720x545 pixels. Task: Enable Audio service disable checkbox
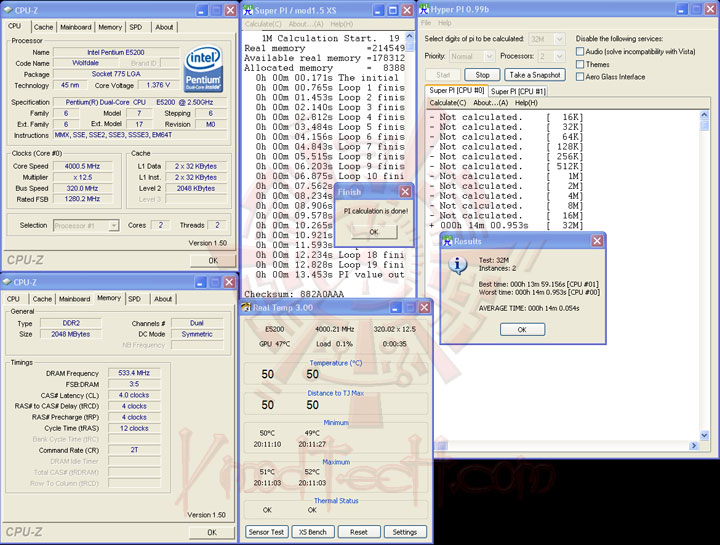(x=580, y=51)
